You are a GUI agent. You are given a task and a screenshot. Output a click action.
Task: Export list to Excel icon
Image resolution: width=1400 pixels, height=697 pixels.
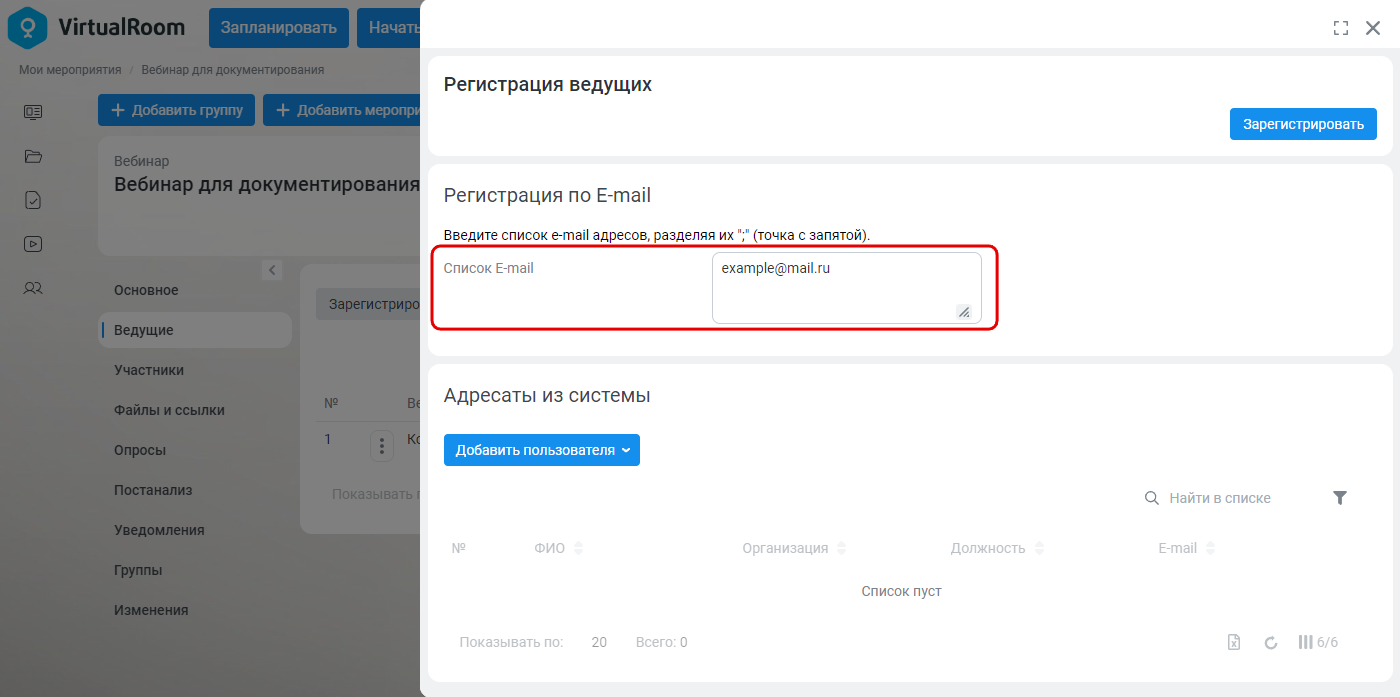tap(1234, 642)
